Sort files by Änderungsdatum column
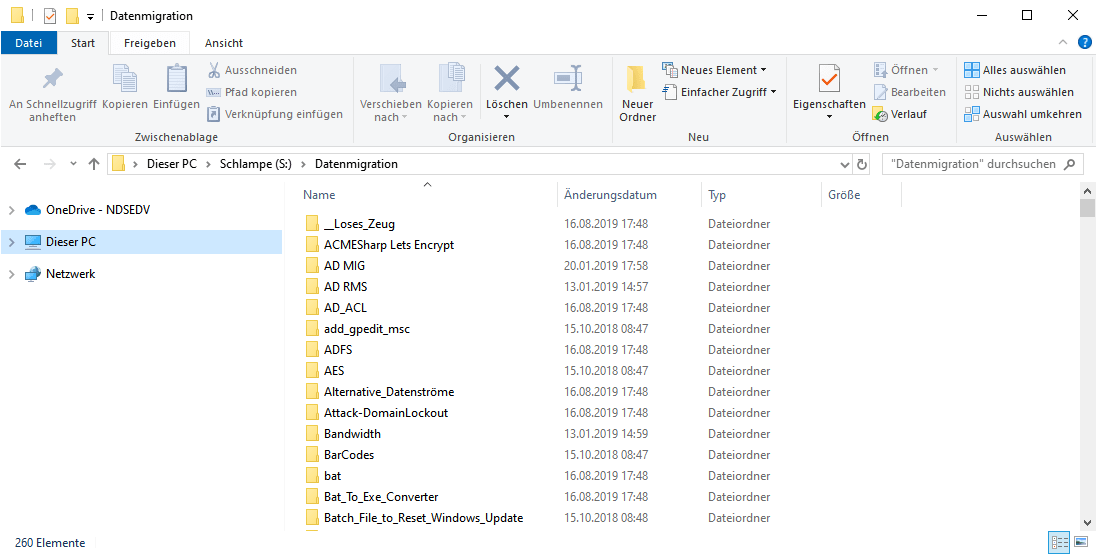The height and width of the screenshot is (555, 1097). click(610, 195)
